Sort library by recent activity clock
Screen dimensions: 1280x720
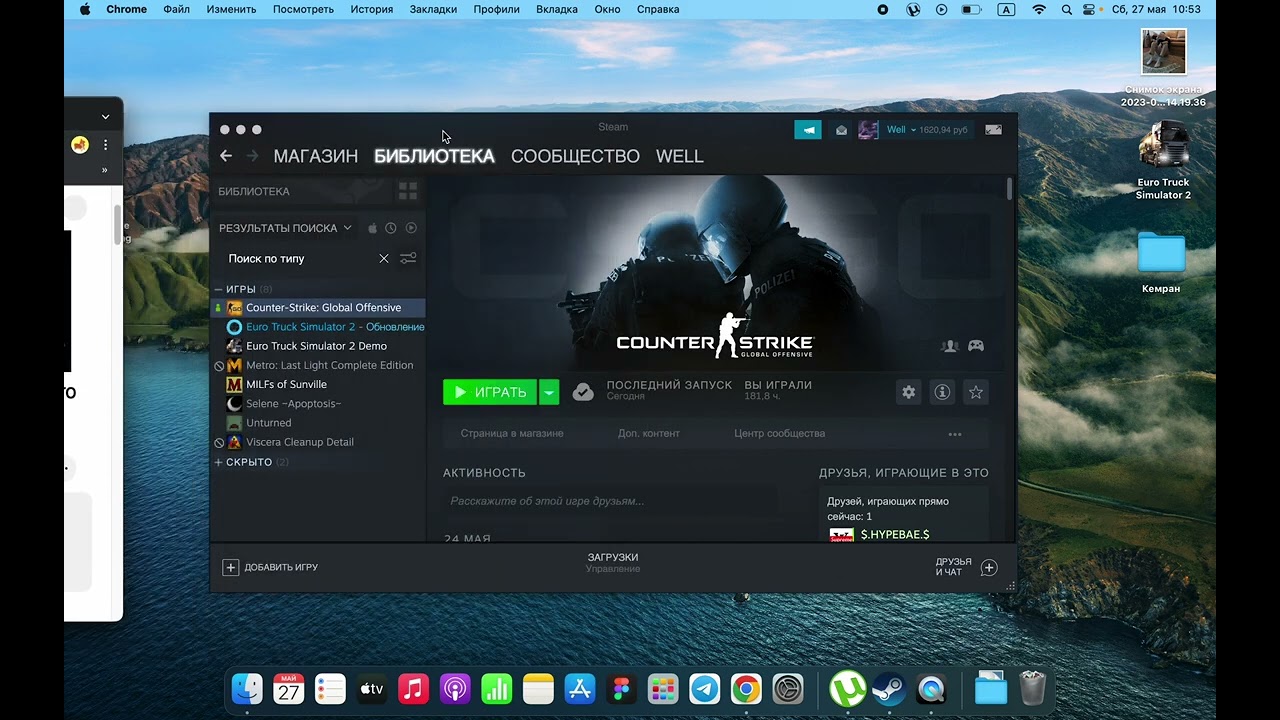coord(391,228)
